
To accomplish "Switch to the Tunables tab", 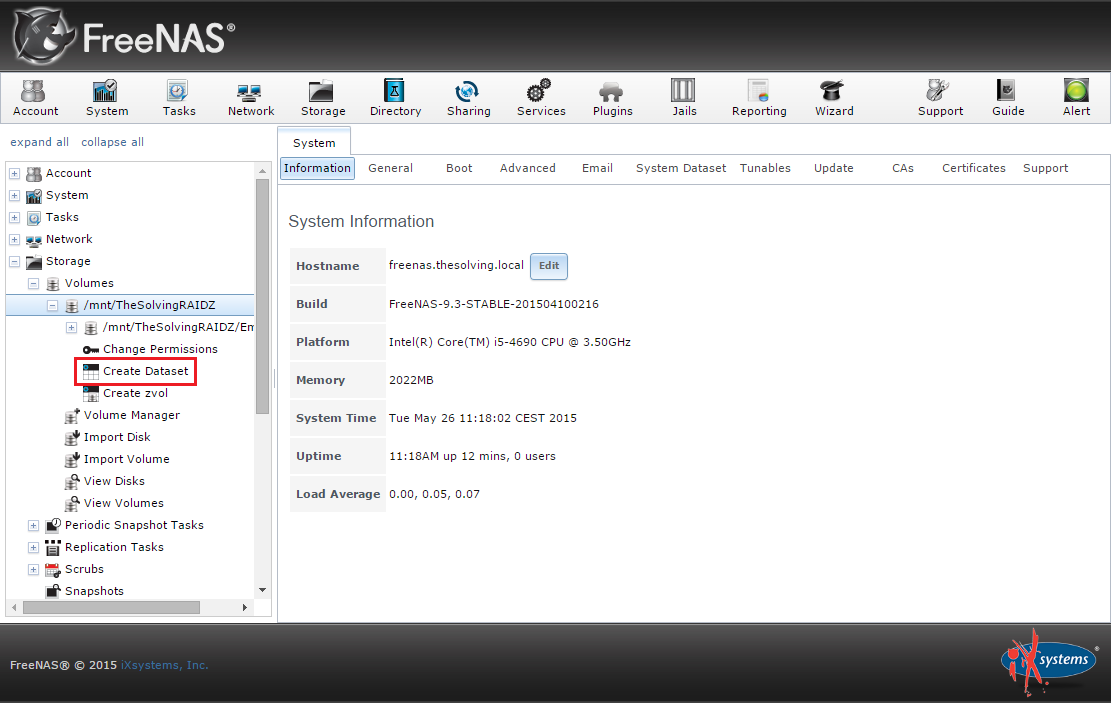I will coord(765,168).
